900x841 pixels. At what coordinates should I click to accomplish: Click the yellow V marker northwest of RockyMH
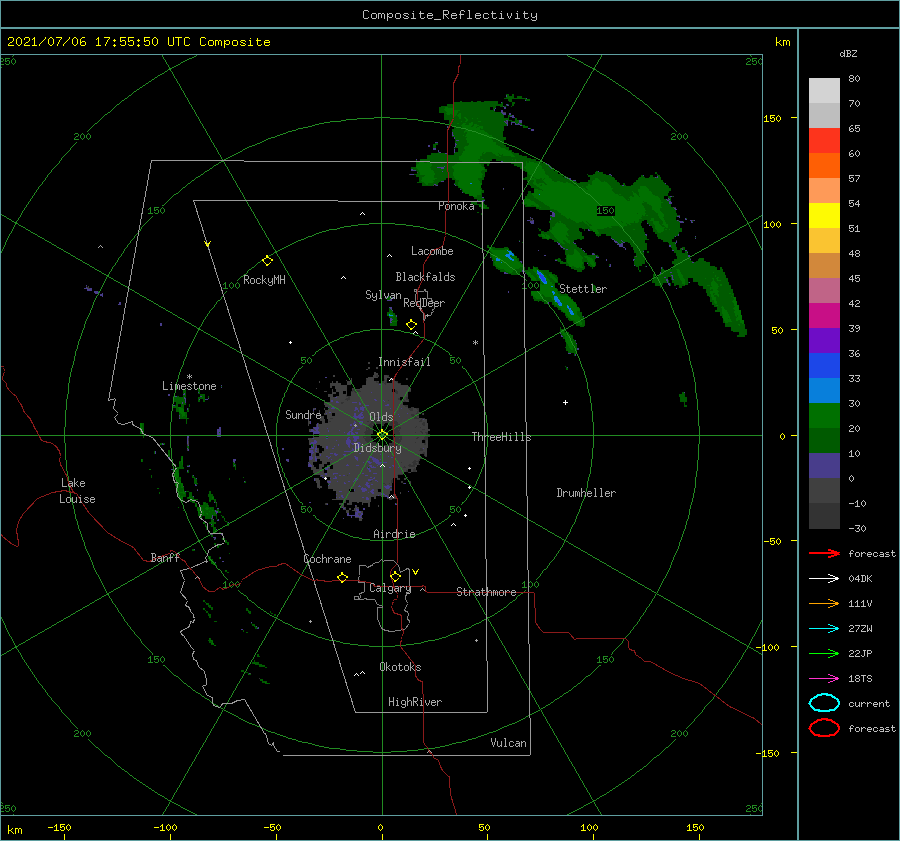[208, 244]
